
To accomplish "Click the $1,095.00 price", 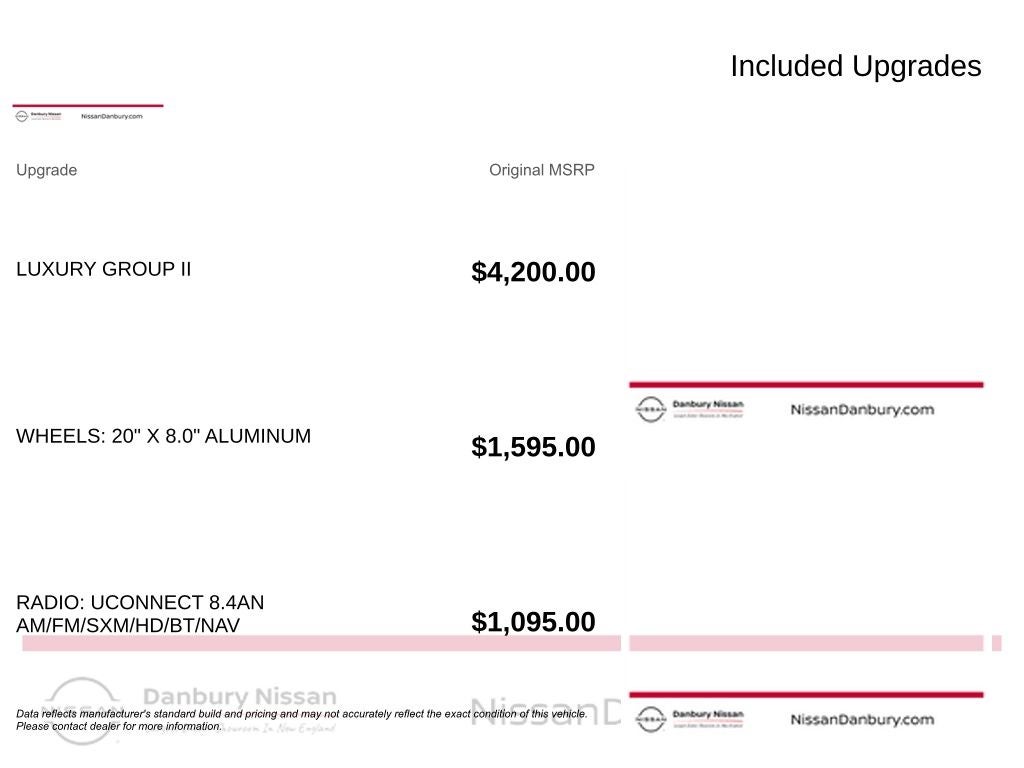I will click(533, 622).
